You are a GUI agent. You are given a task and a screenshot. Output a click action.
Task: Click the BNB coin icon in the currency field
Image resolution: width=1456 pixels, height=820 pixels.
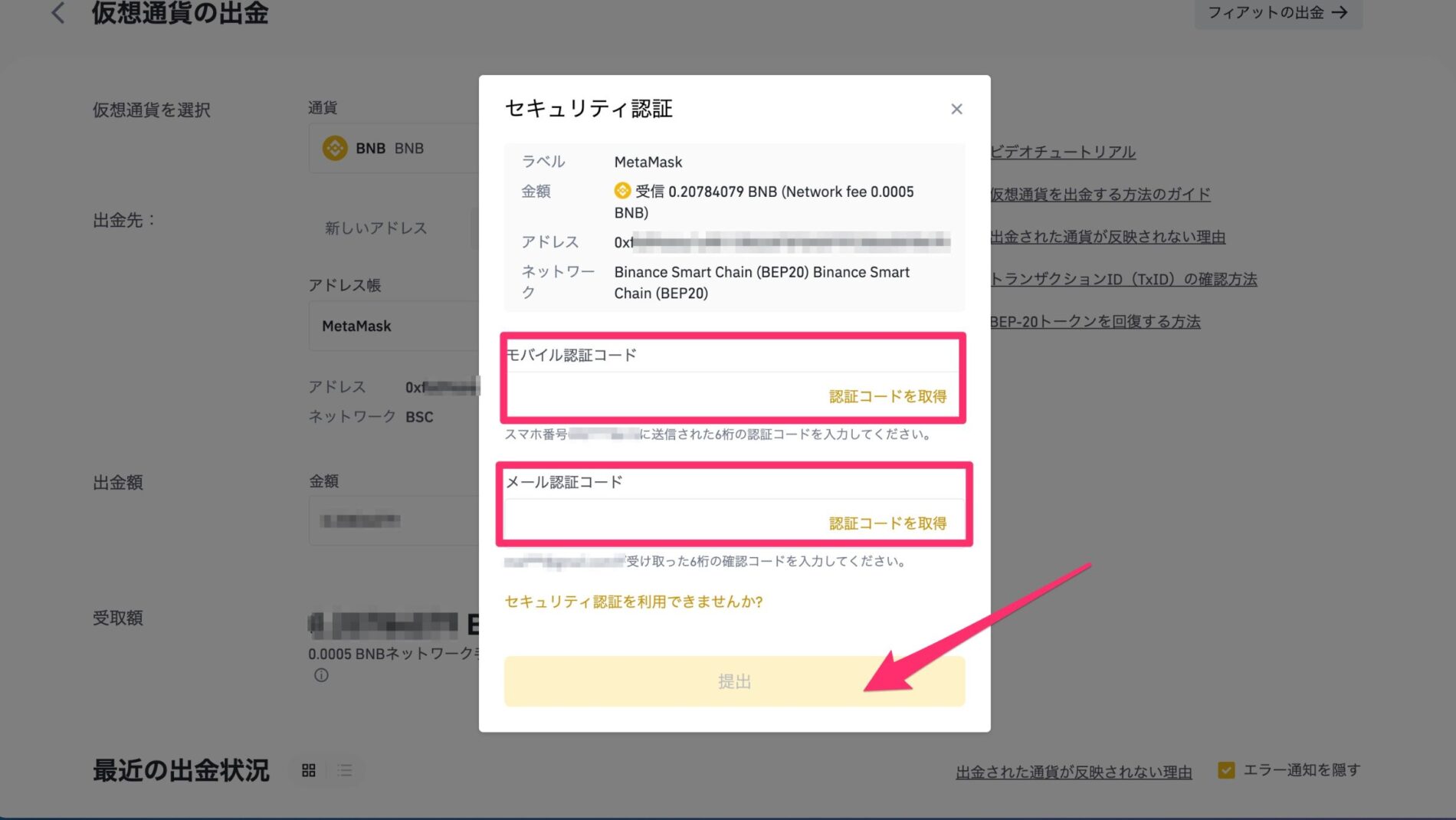pyautogui.click(x=335, y=148)
